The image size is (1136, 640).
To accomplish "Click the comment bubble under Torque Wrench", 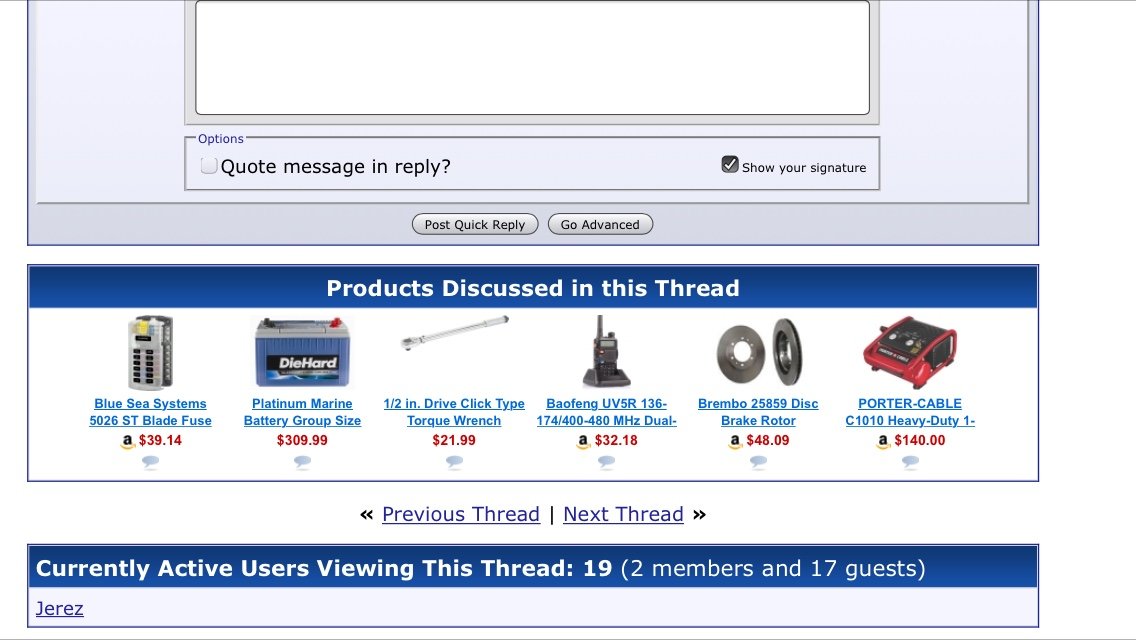I will point(454,462).
